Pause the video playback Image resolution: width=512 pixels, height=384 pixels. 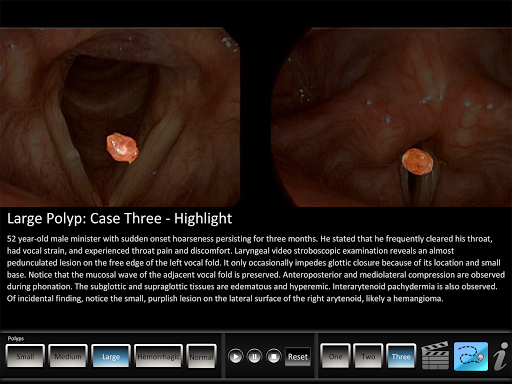pos(255,357)
